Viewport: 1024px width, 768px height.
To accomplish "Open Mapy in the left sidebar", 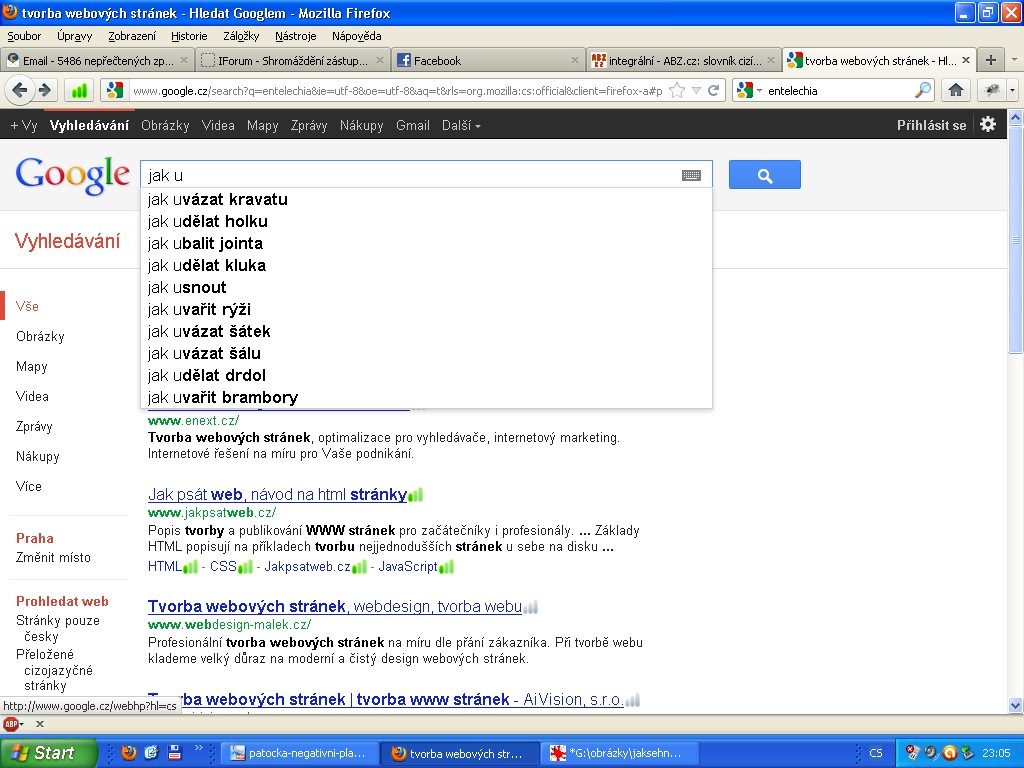I will click(x=32, y=366).
